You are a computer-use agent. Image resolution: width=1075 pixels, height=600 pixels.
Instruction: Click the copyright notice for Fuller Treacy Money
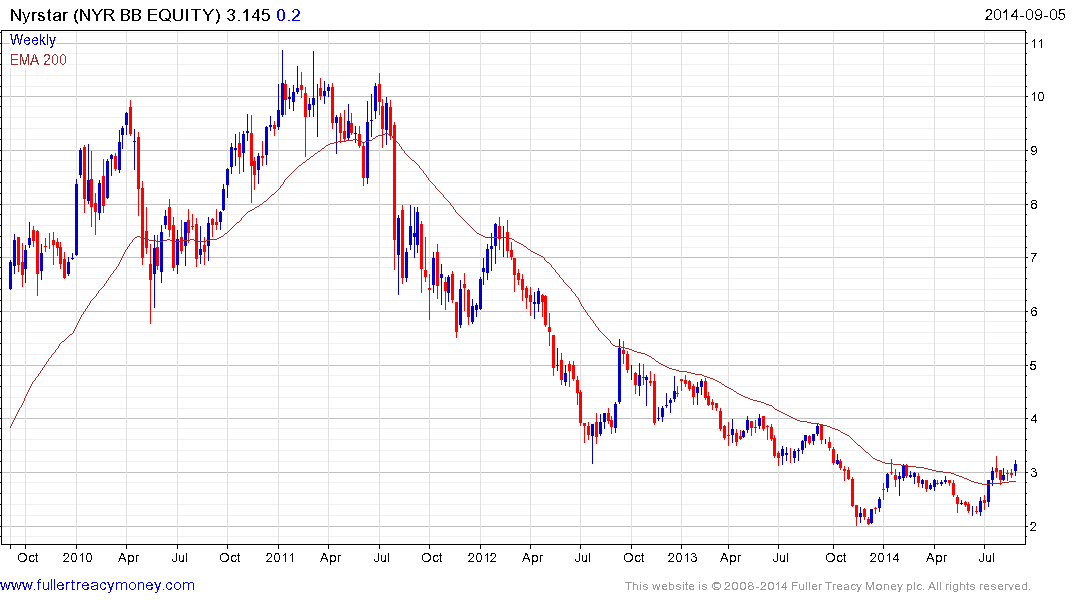[x=828, y=586]
